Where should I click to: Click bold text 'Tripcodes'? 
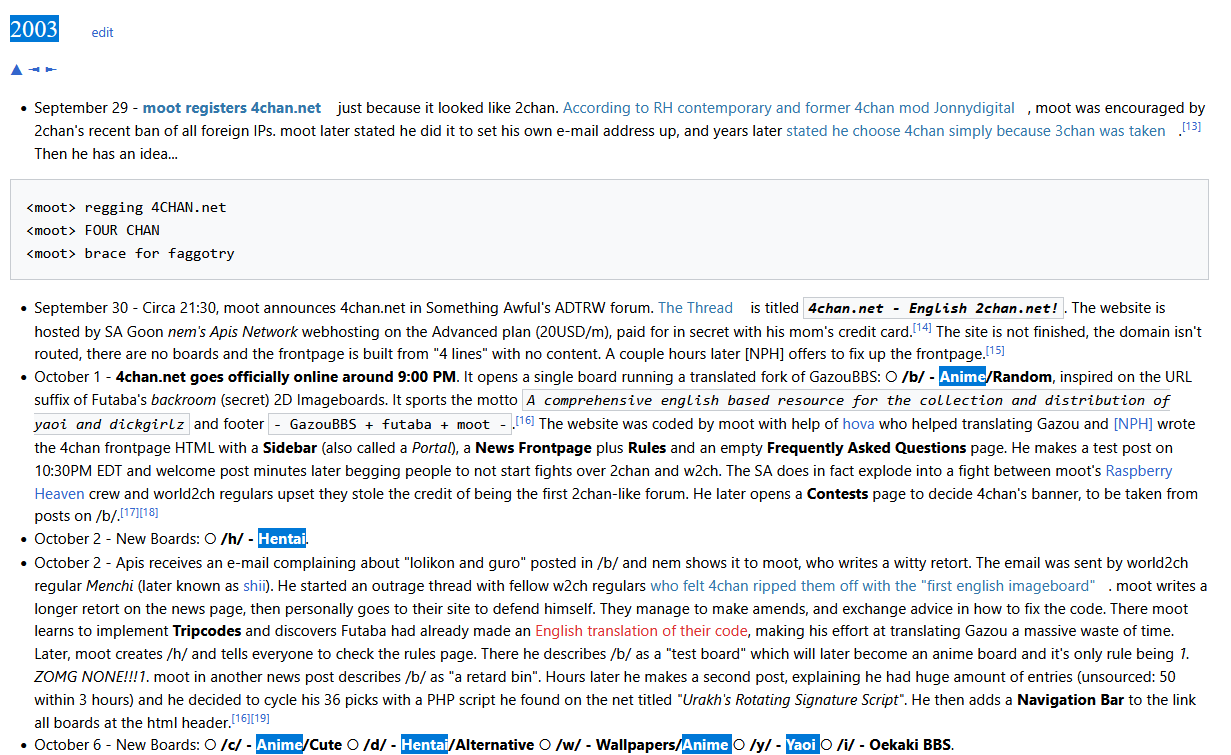point(207,632)
